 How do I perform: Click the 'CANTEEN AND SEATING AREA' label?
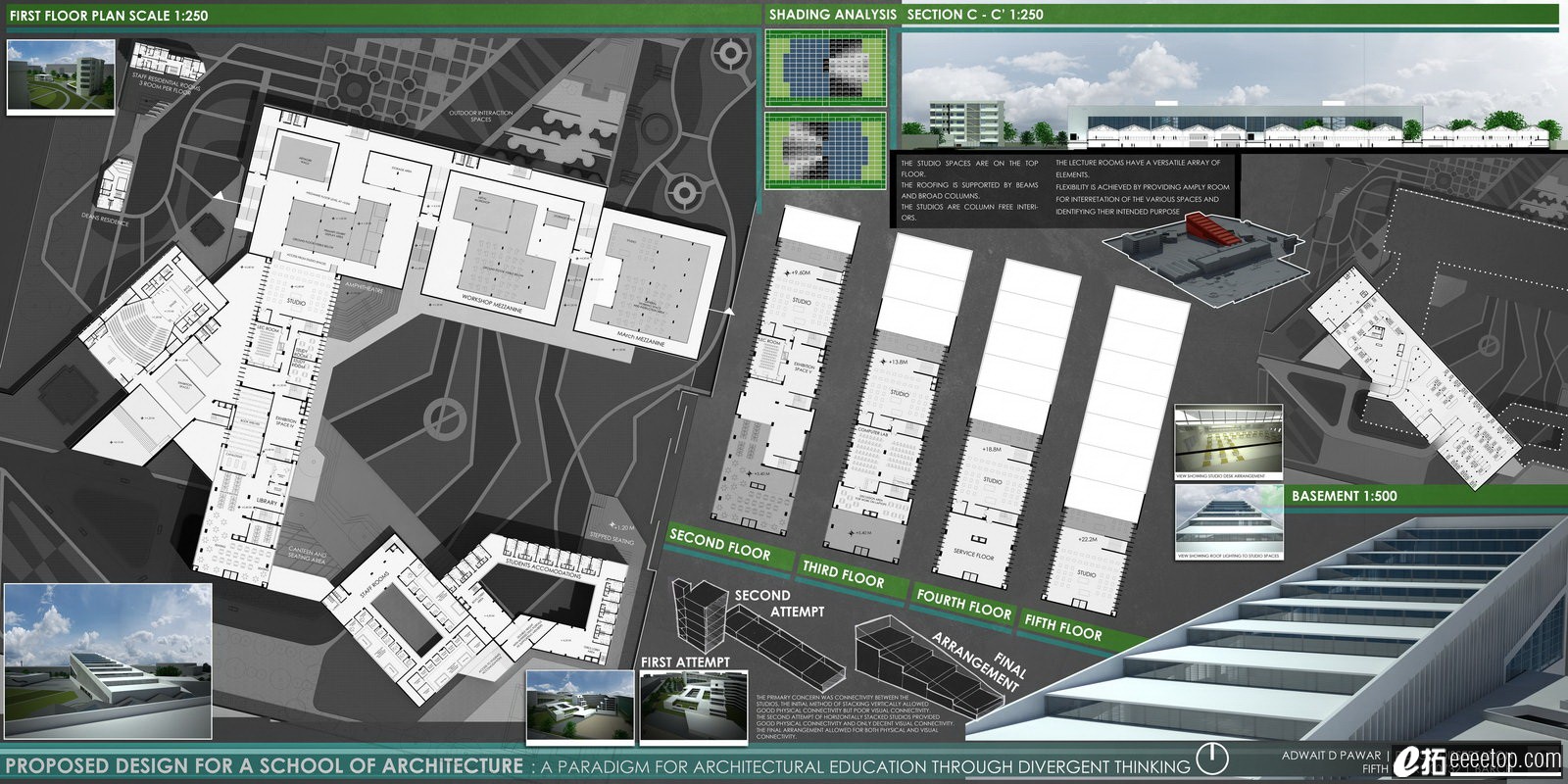click(x=308, y=556)
